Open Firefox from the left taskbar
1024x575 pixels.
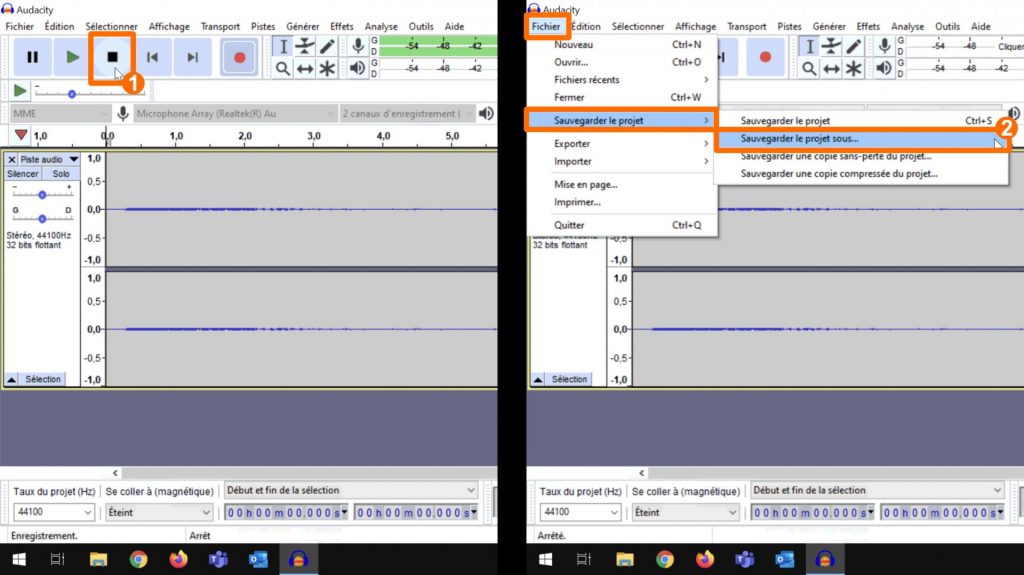[x=179, y=559]
